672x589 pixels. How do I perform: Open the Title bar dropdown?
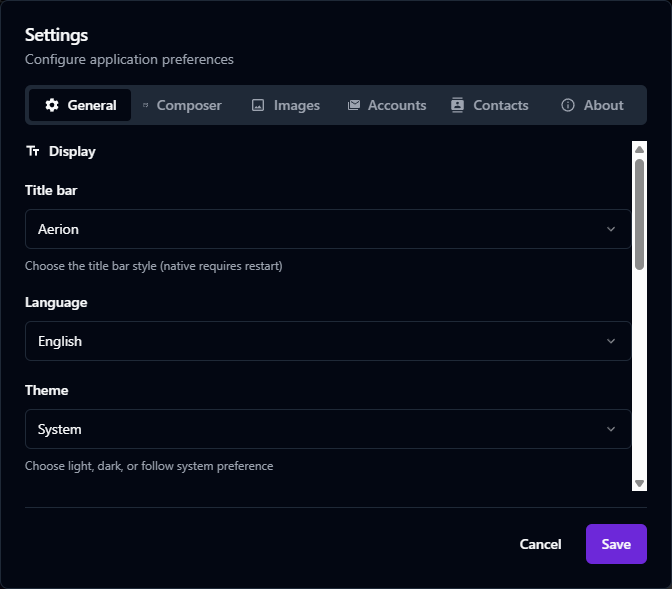327,229
